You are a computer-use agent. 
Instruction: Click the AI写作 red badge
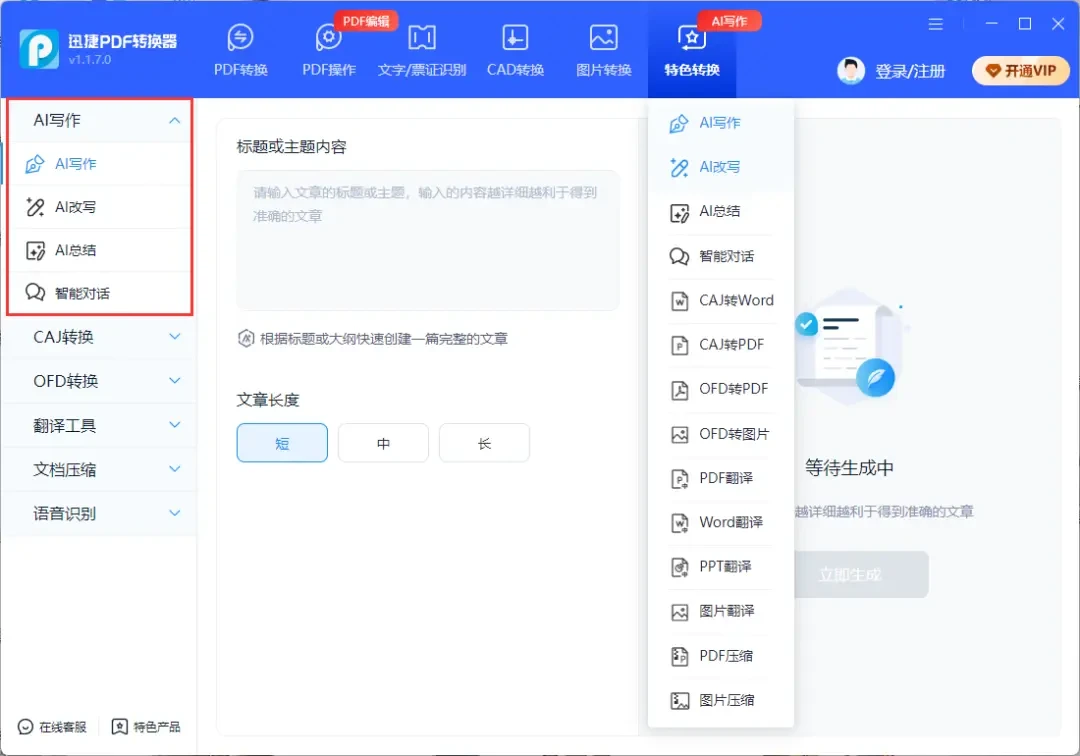tap(729, 21)
